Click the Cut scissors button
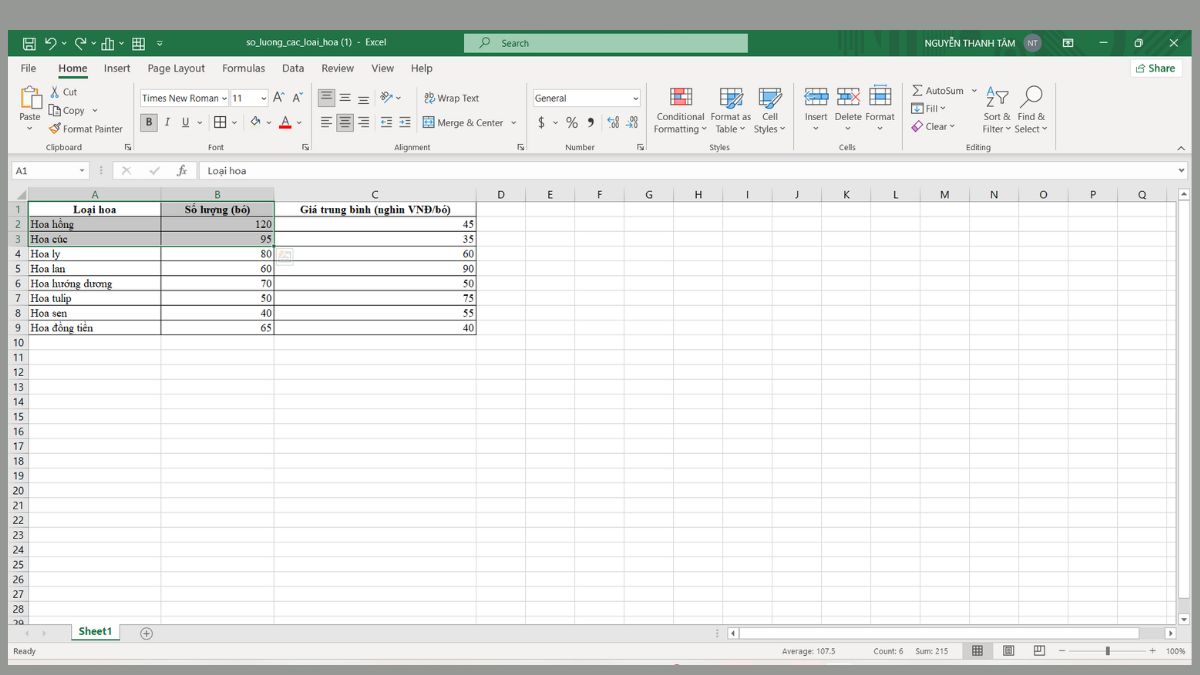The height and width of the screenshot is (675, 1200). 63,92
